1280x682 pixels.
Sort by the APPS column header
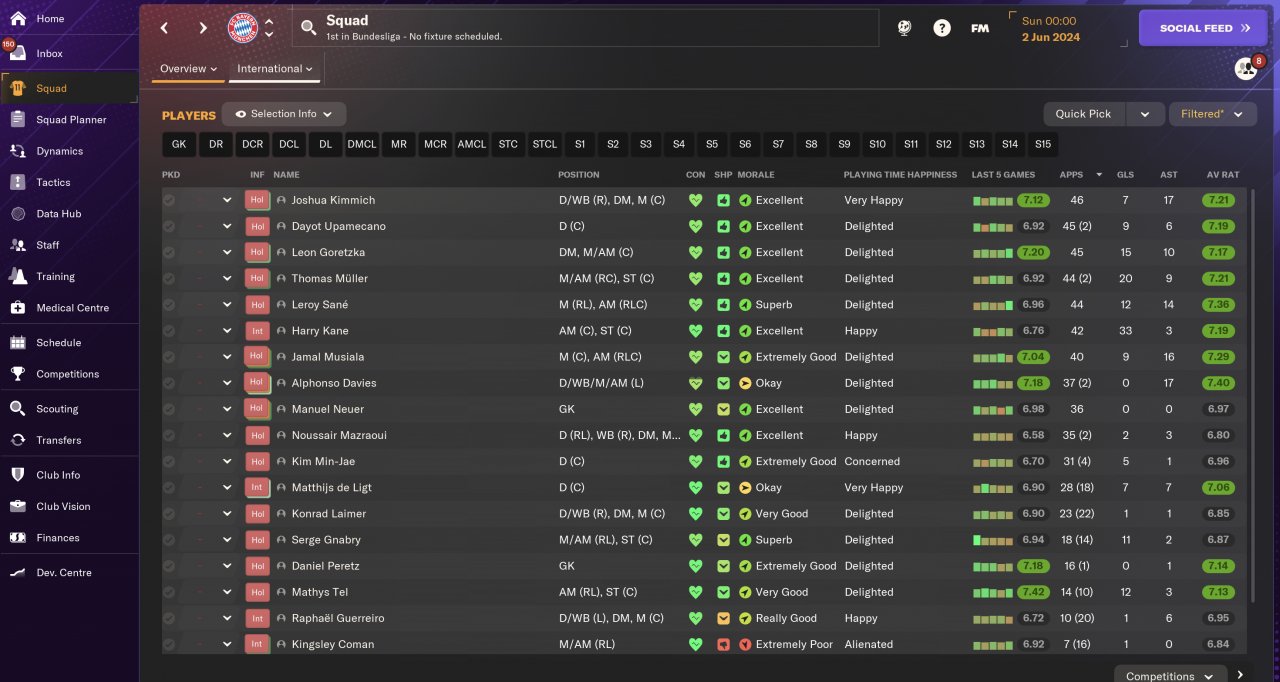[1071, 174]
